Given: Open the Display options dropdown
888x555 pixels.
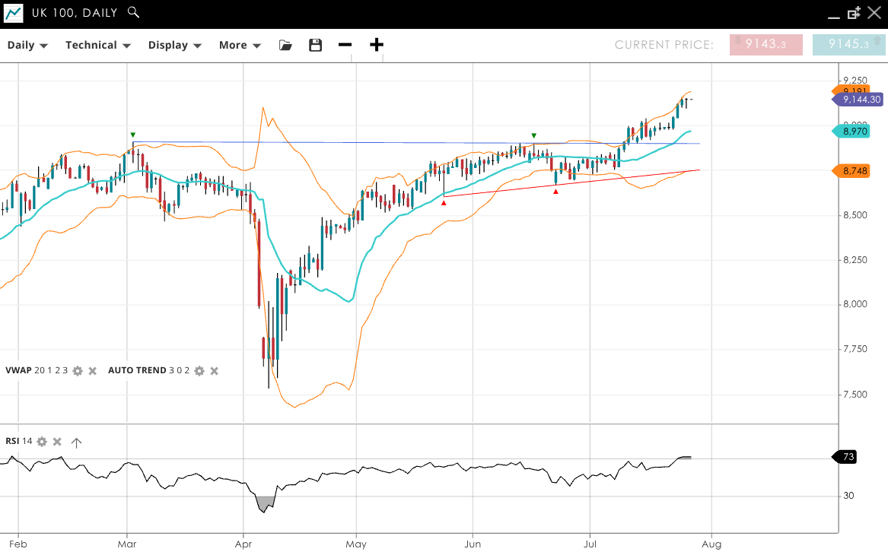Looking at the screenshot, I should coord(174,45).
